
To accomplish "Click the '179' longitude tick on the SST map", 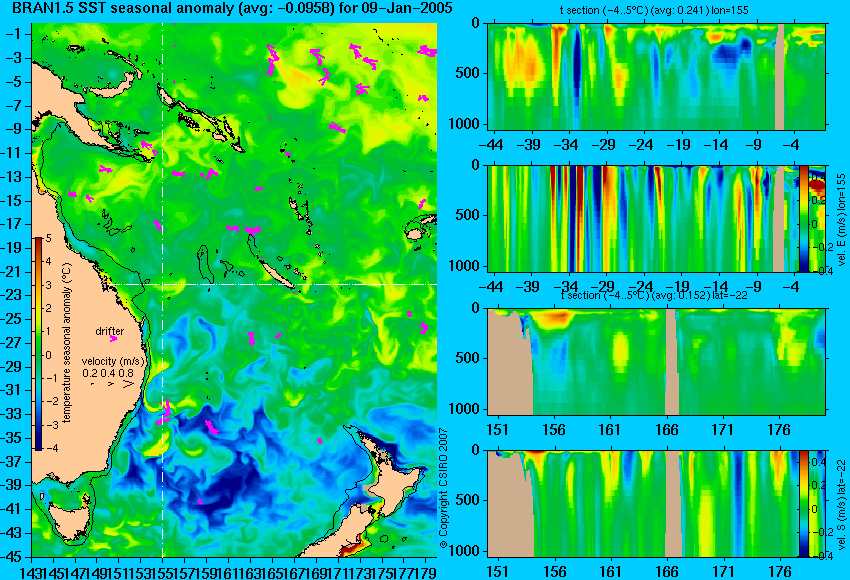I will pyautogui.click(x=426, y=571).
